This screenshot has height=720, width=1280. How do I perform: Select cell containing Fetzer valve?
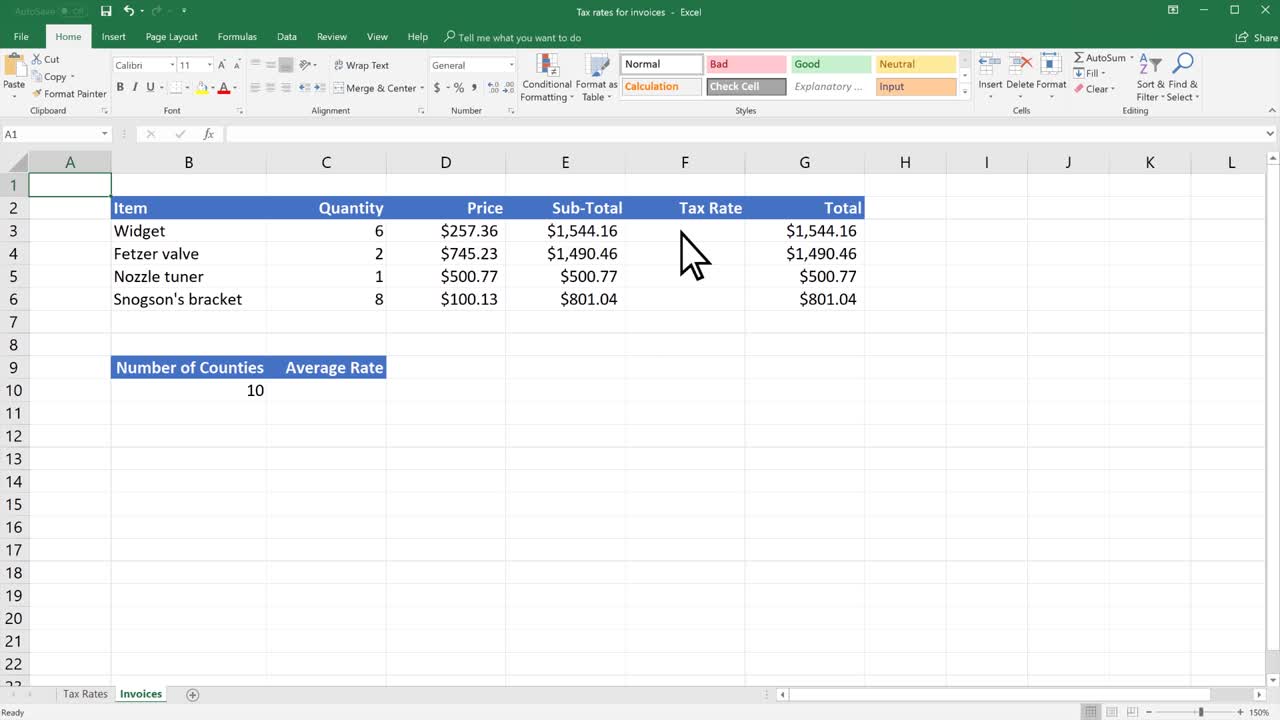tap(188, 254)
